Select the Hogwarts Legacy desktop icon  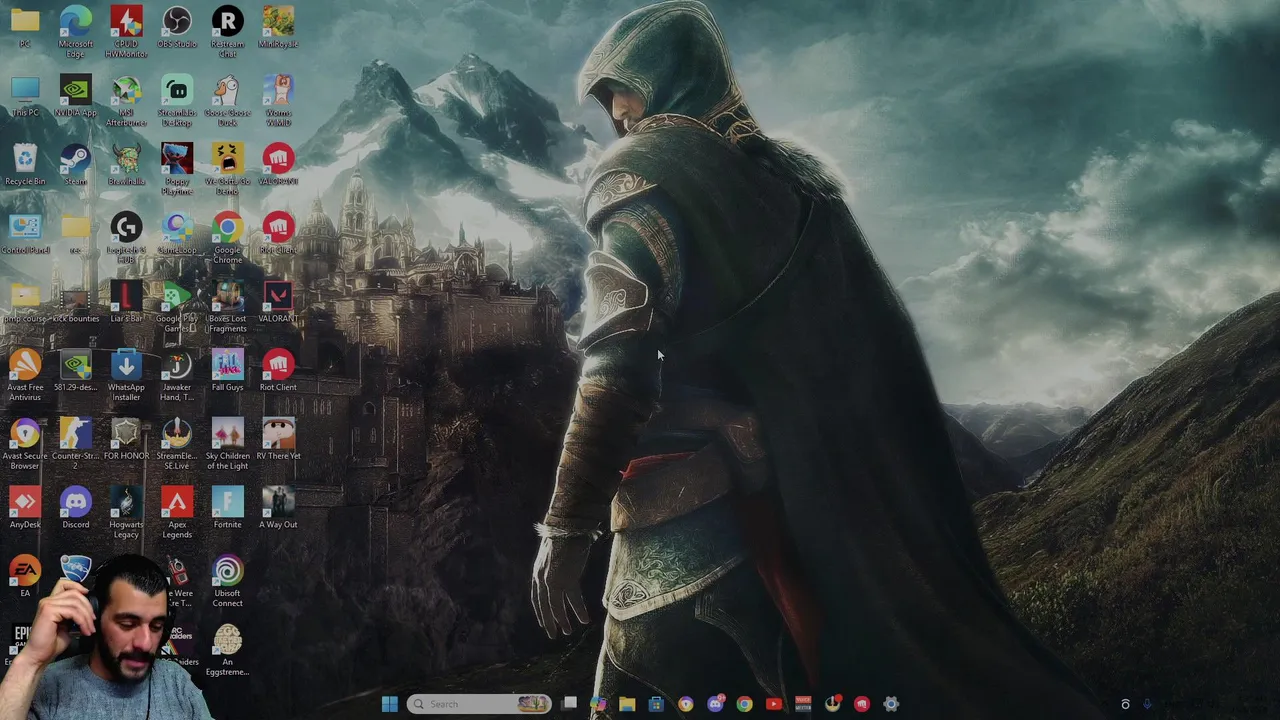126,512
